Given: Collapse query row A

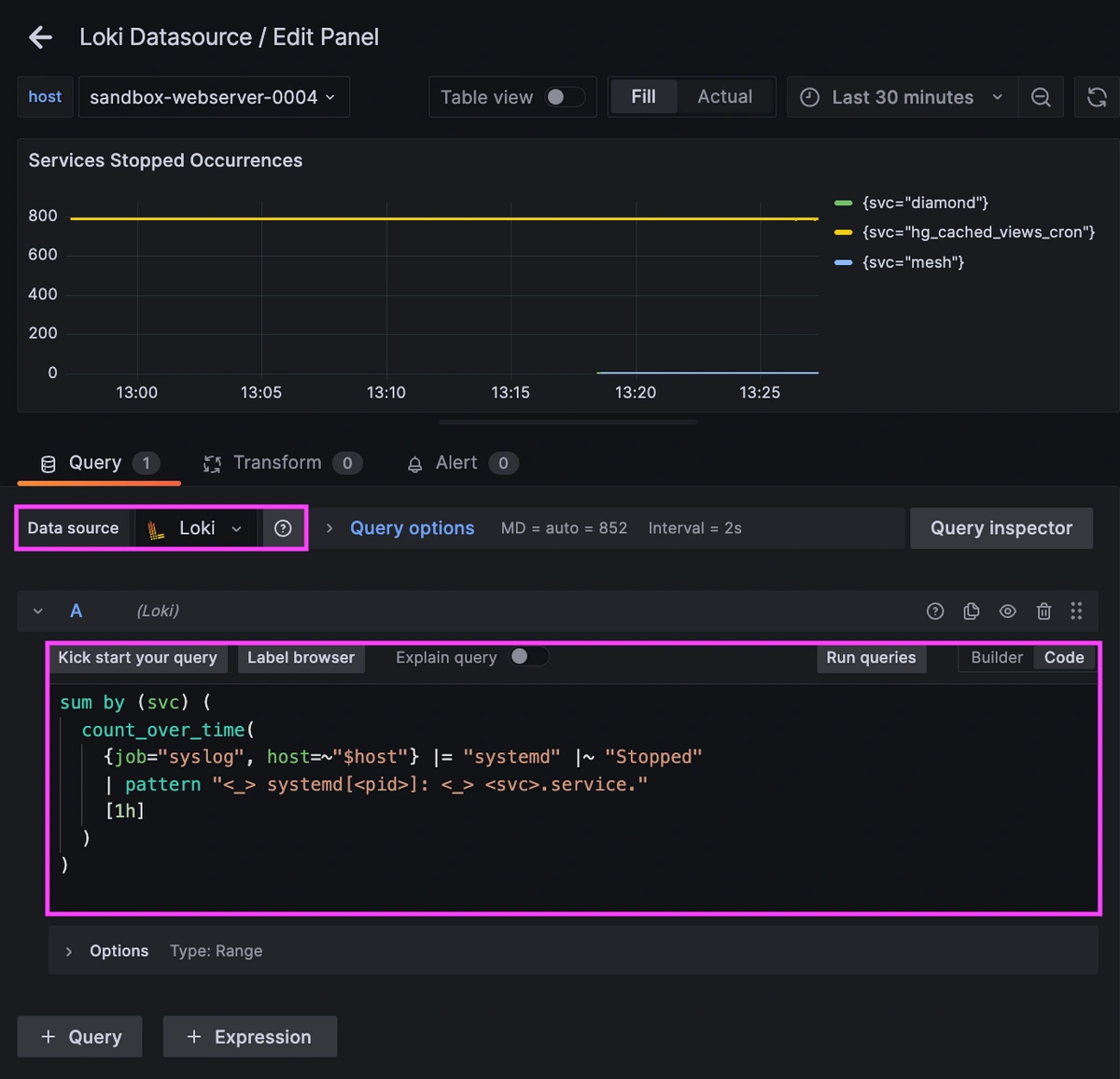Looking at the screenshot, I should (x=38, y=611).
